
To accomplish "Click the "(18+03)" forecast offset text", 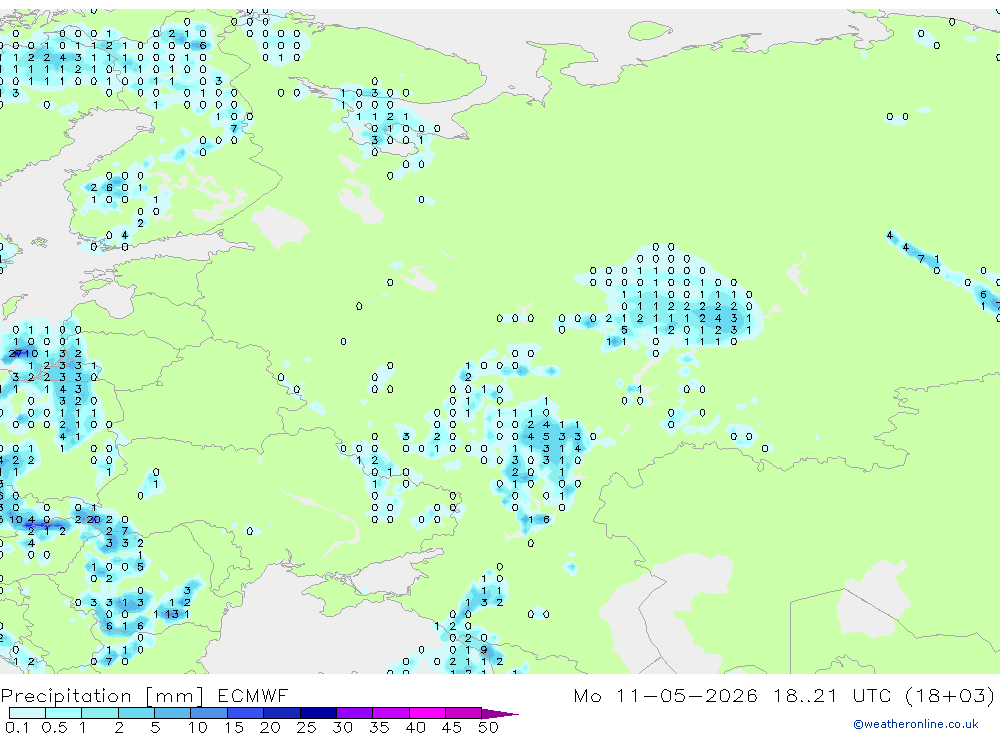I will (950, 695).
